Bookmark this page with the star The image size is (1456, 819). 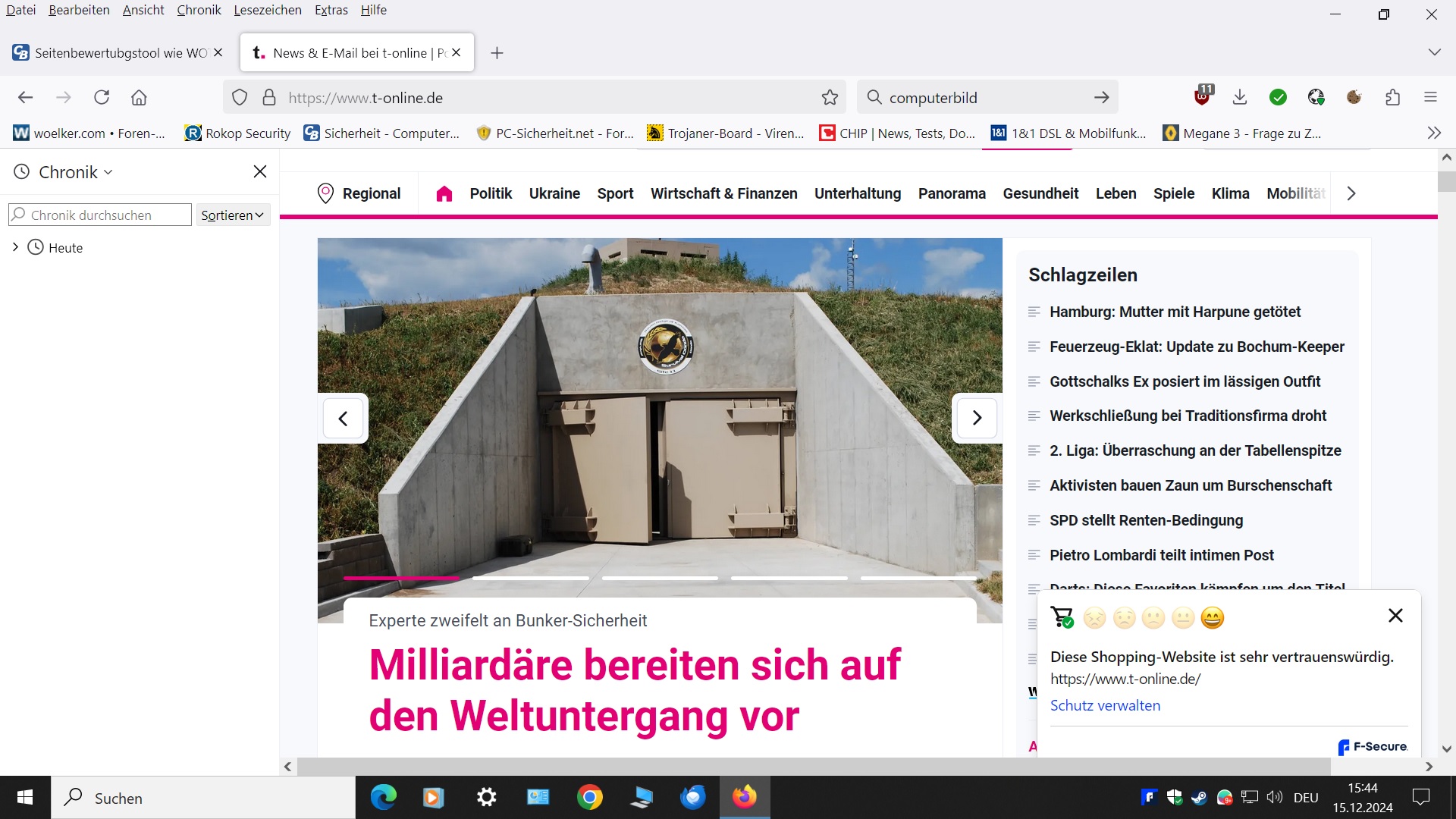(830, 97)
